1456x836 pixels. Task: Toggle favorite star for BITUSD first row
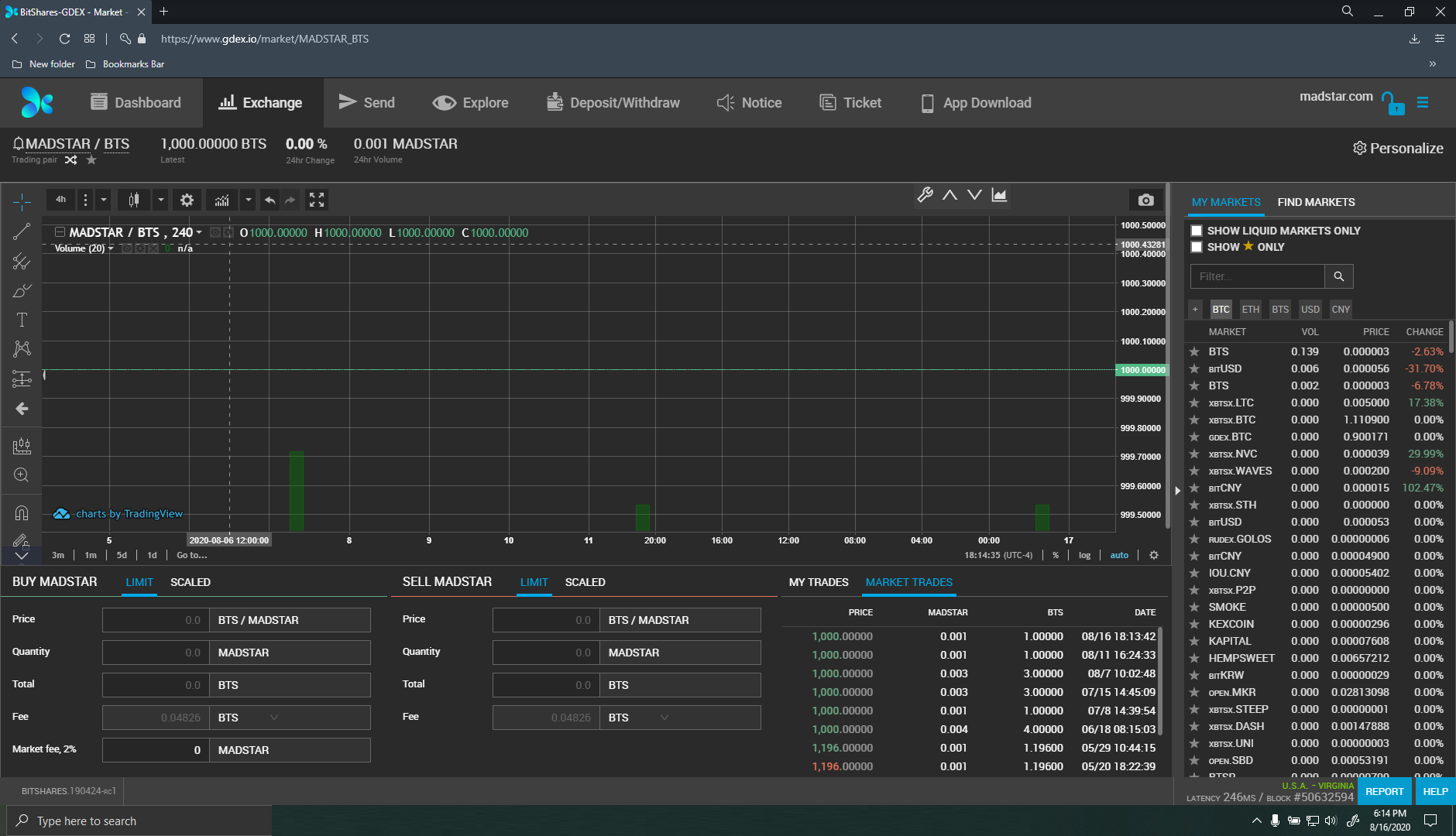1194,369
